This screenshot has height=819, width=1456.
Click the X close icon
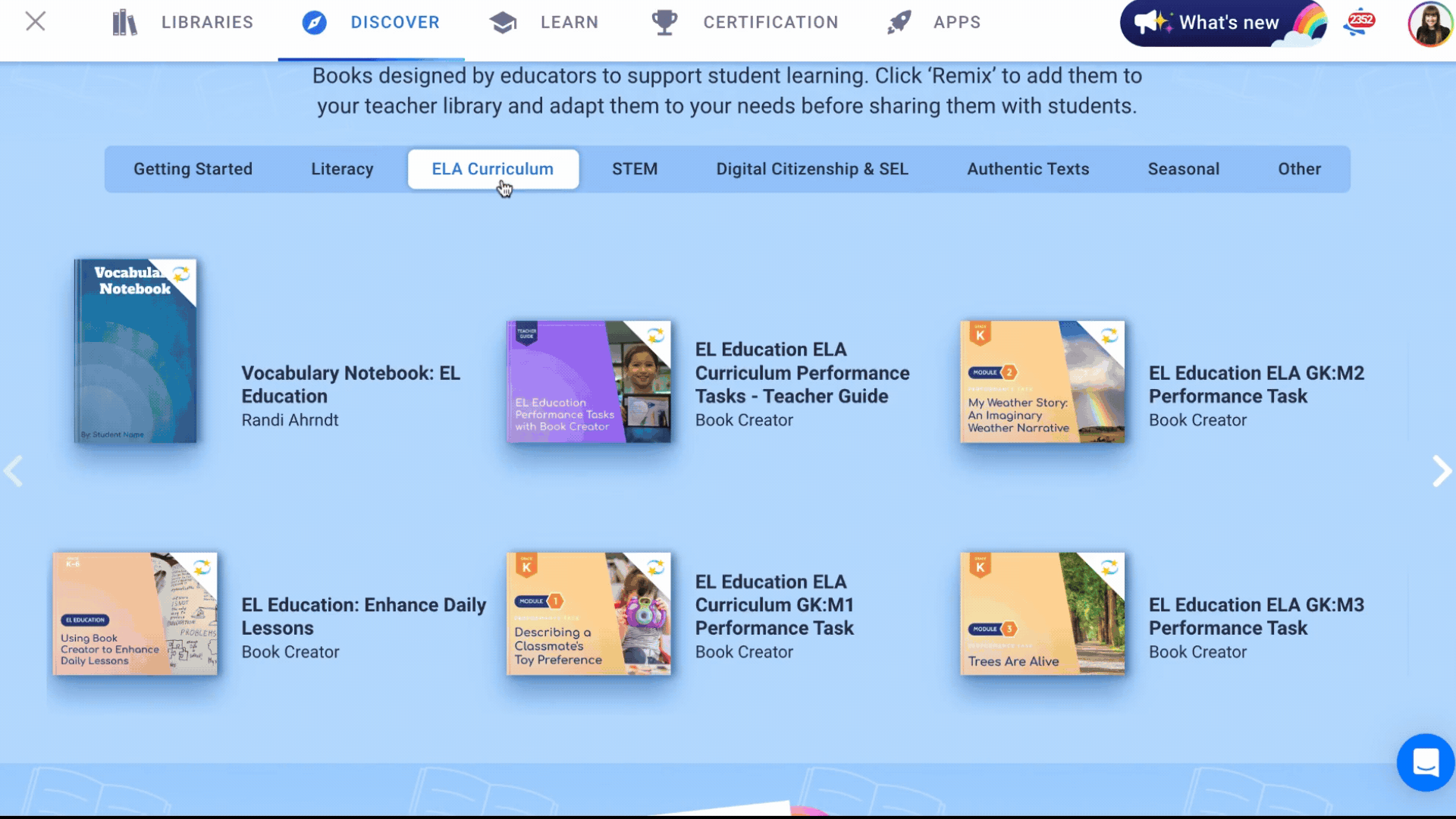coord(36,21)
